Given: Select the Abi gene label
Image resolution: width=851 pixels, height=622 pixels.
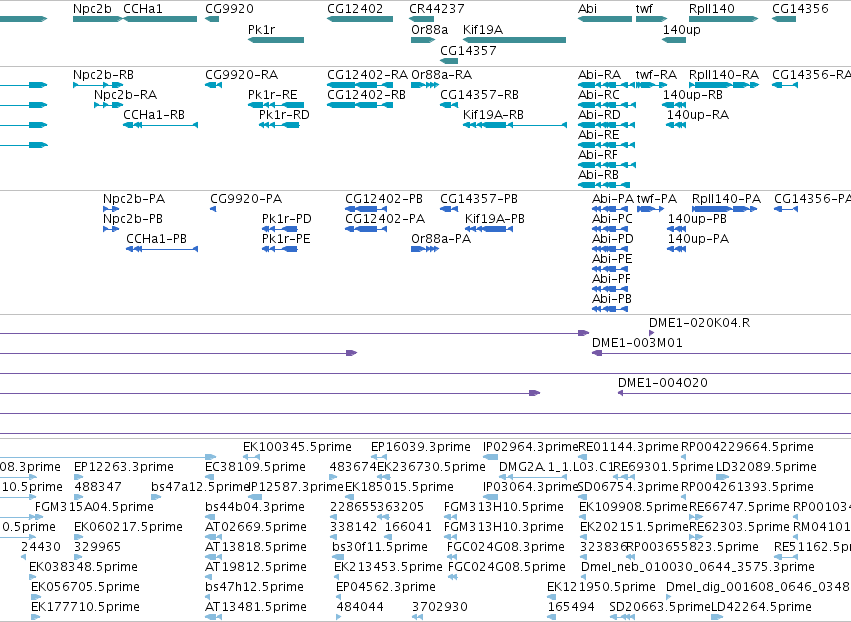Looking at the screenshot, I should pyautogui.click(x=588, y=9).
